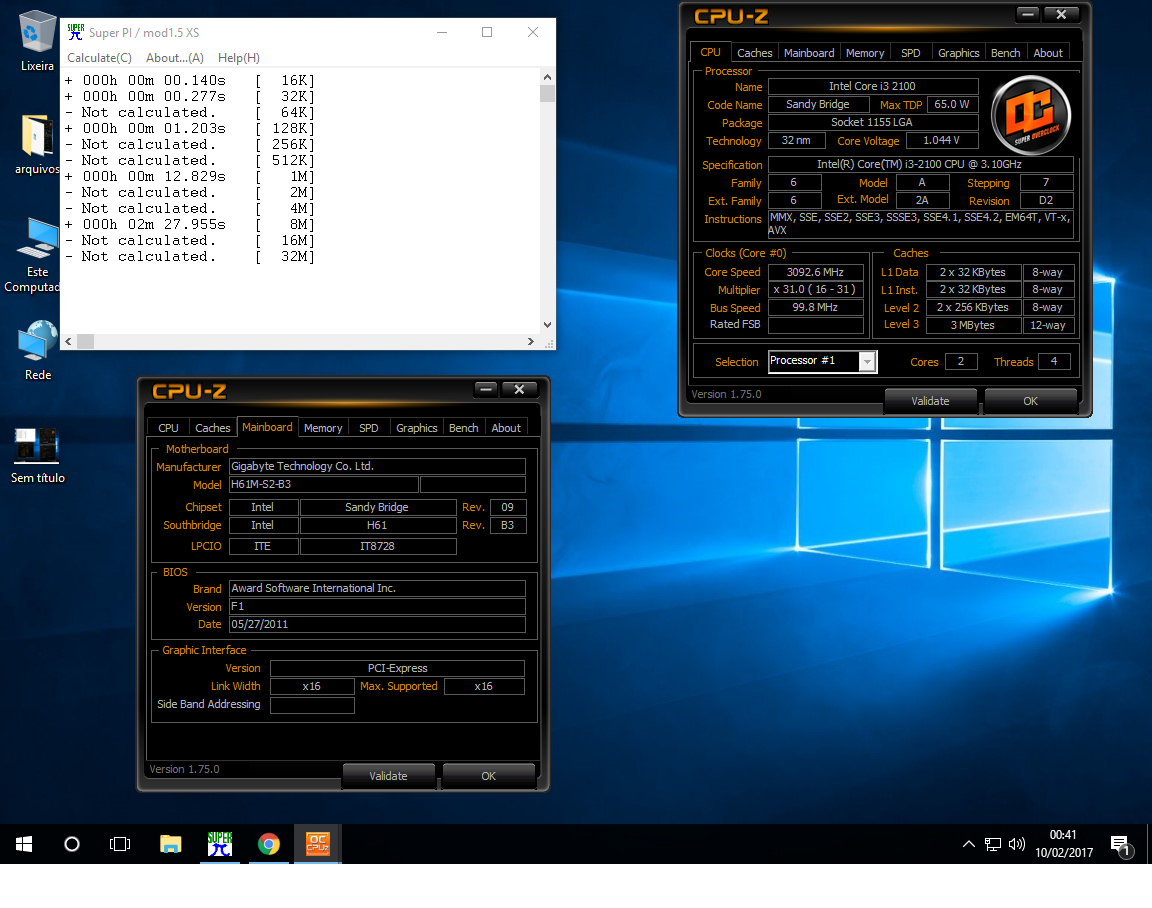The image size is (1152, 908).
Task: Minimize the top CPU-Z window
Action: 1028,14
